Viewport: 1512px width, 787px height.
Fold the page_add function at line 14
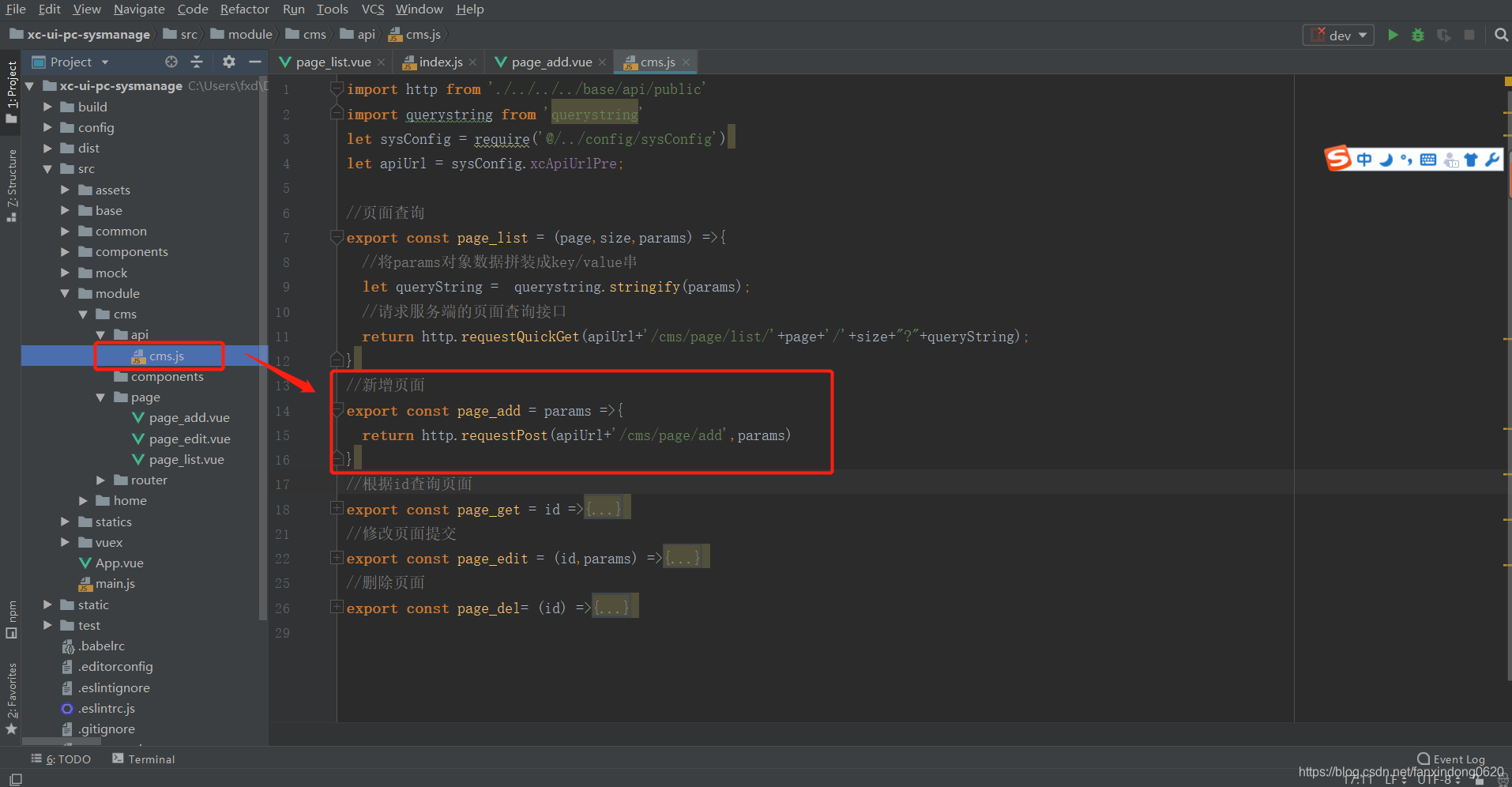337,409
